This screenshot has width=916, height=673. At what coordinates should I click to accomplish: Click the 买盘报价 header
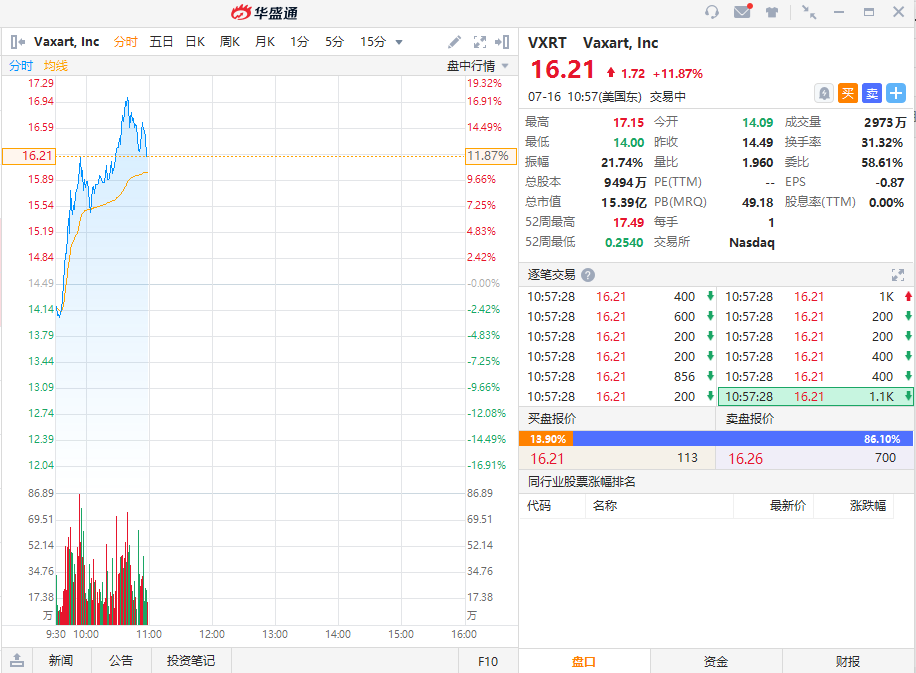552,419
